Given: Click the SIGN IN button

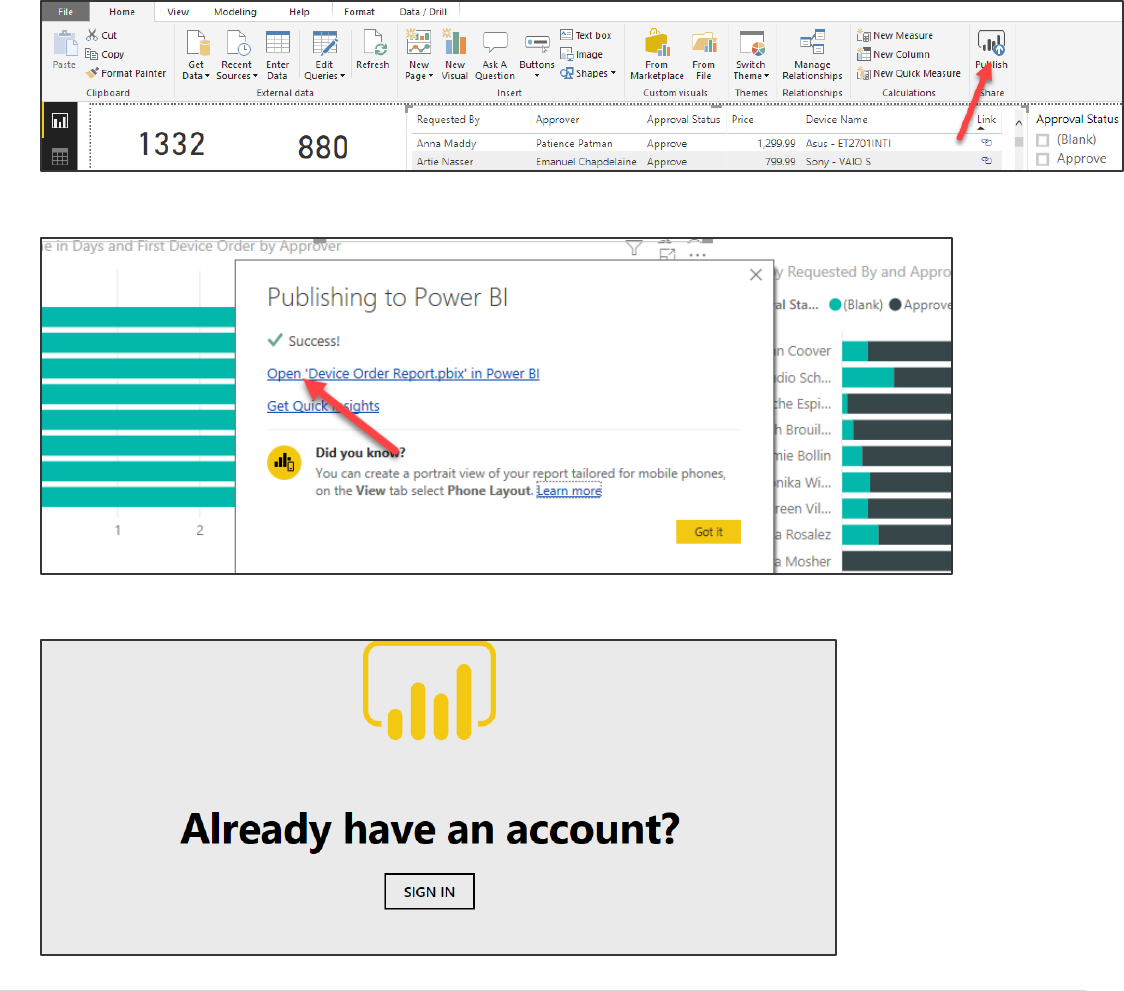Looking at the screenshot, I should [x=429, y=891].
